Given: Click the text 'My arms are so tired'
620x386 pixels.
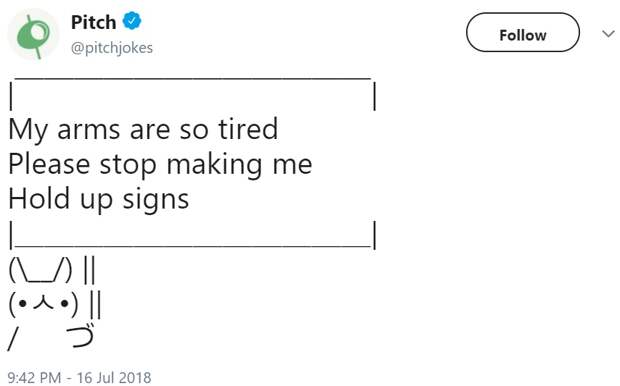Looking at the screenshot, I should (143, 130).
